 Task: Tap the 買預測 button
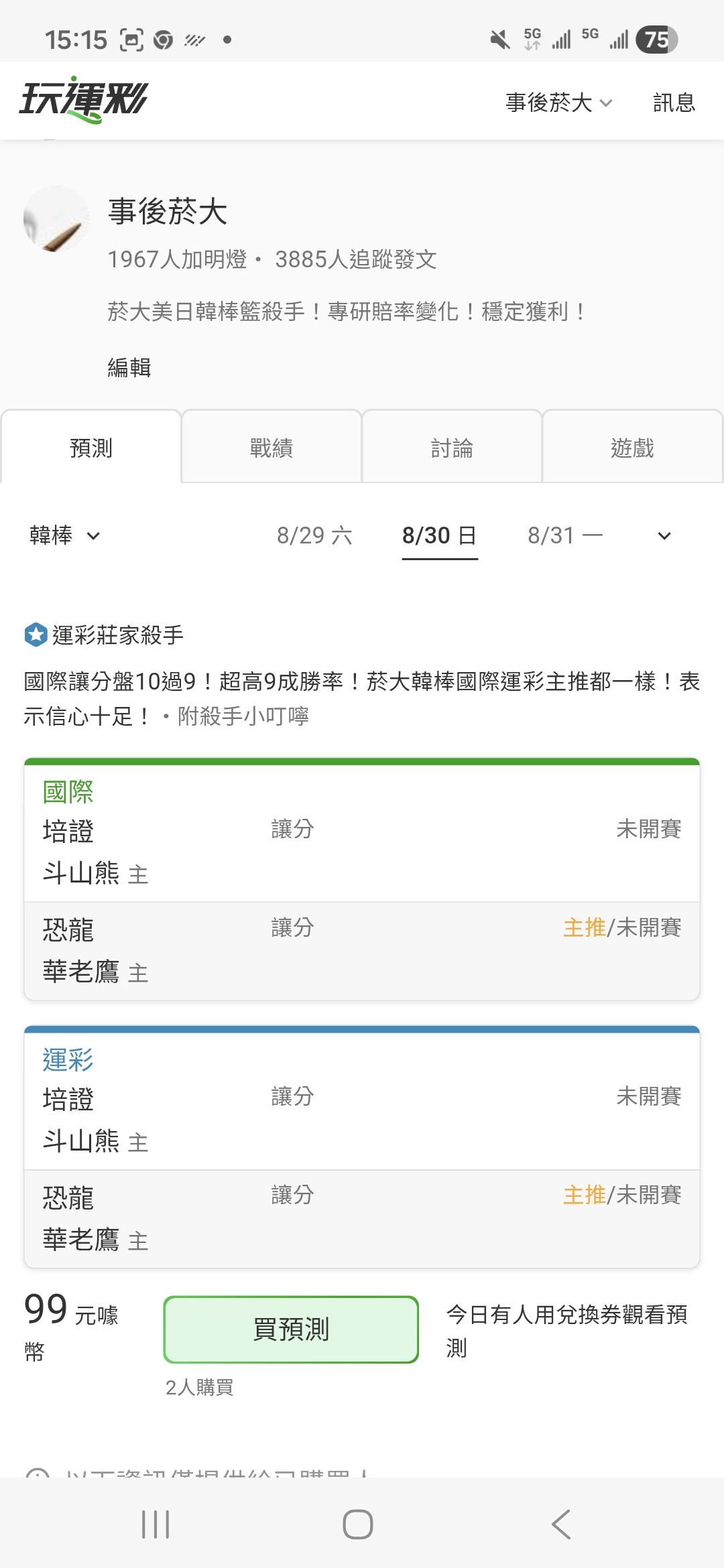tap(291, 1329)
